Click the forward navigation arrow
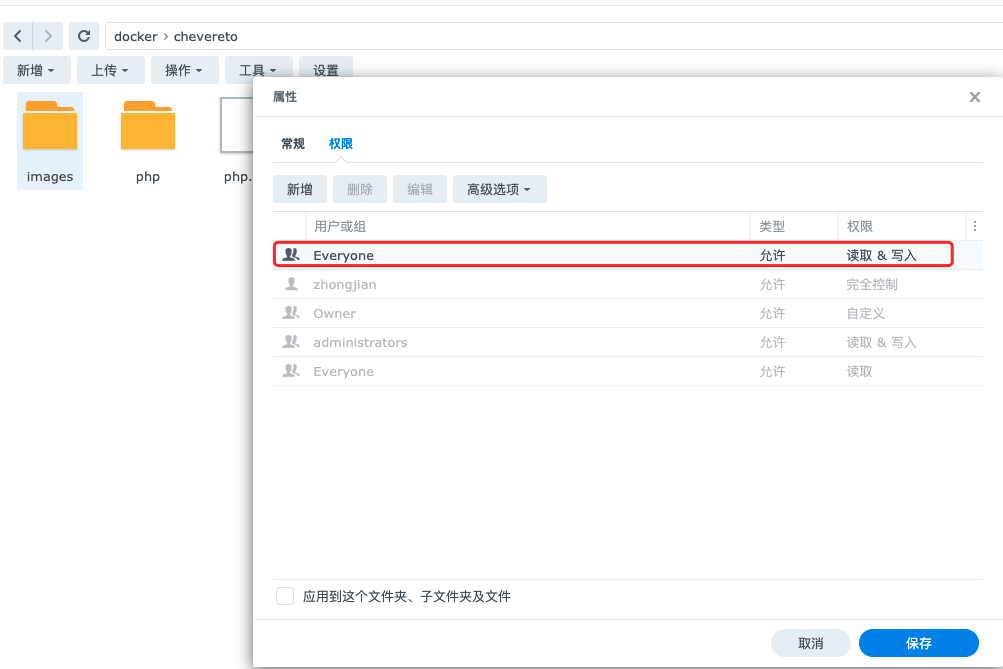The image size is (1003, 669). click(x=47, y=37)
